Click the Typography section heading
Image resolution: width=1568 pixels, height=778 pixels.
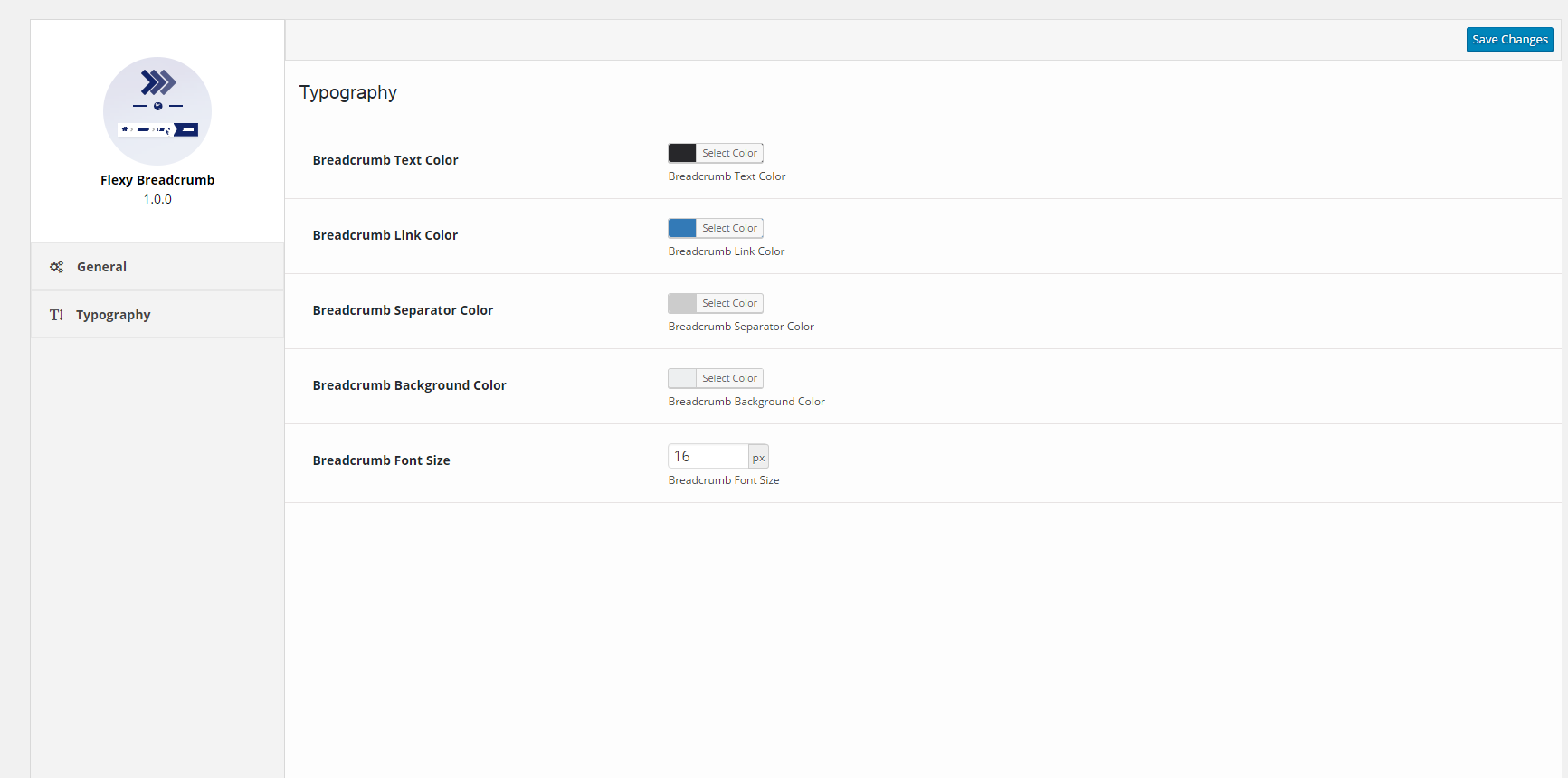(x=348, y=92)
